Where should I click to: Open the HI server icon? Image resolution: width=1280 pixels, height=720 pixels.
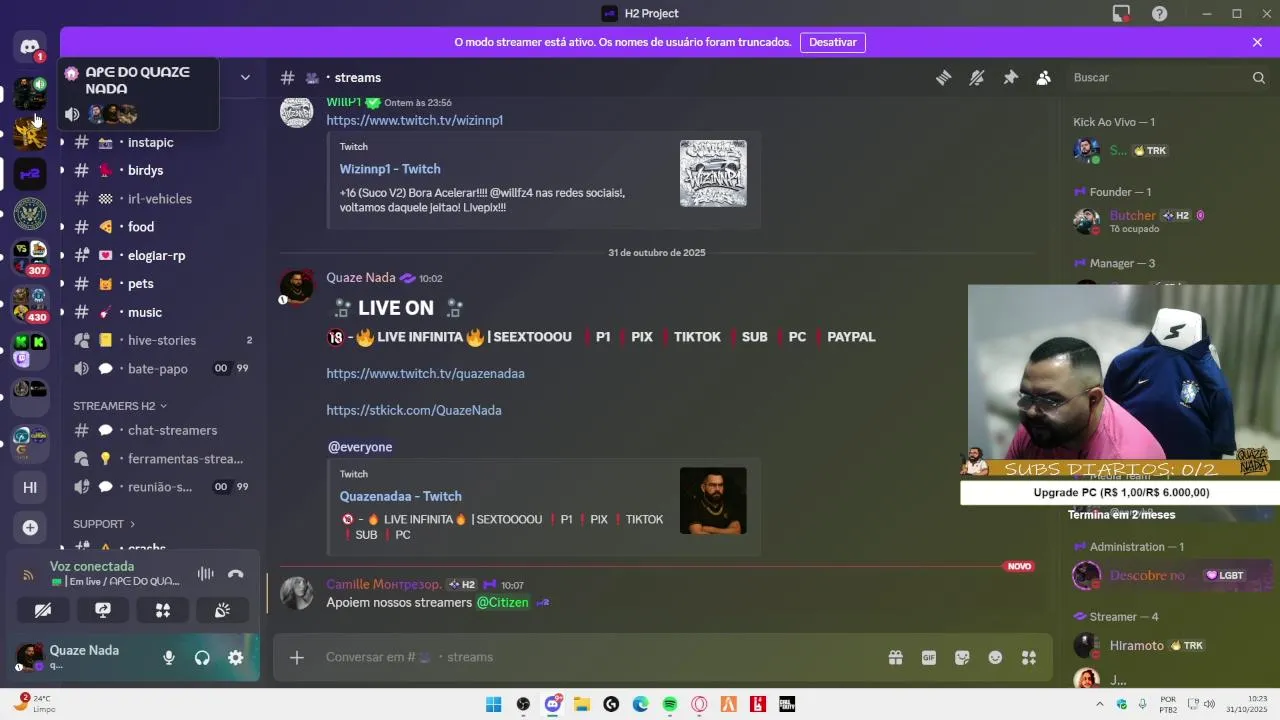(x=30, y=487)
